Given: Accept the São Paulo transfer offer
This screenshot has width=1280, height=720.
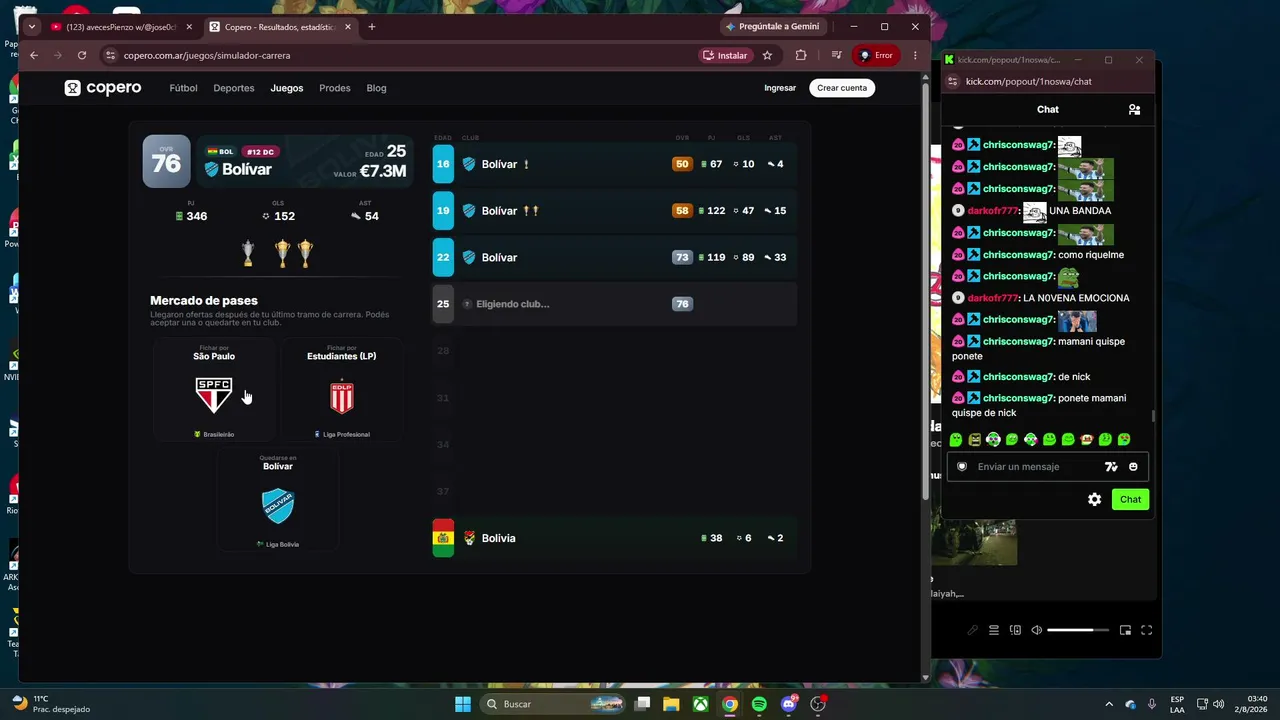Looking at the screenshot, I should pyautogui.click(x=214, y=390).
